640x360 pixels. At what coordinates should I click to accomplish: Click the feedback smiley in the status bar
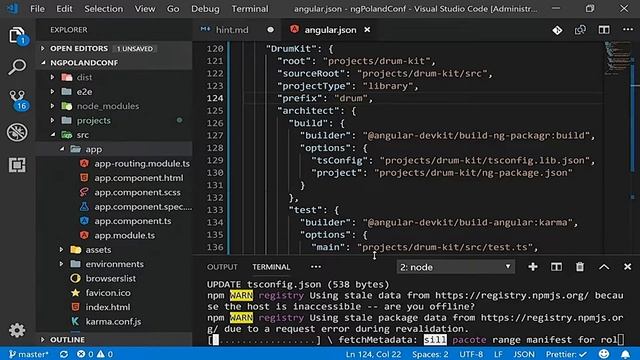[x=604, y=354]
